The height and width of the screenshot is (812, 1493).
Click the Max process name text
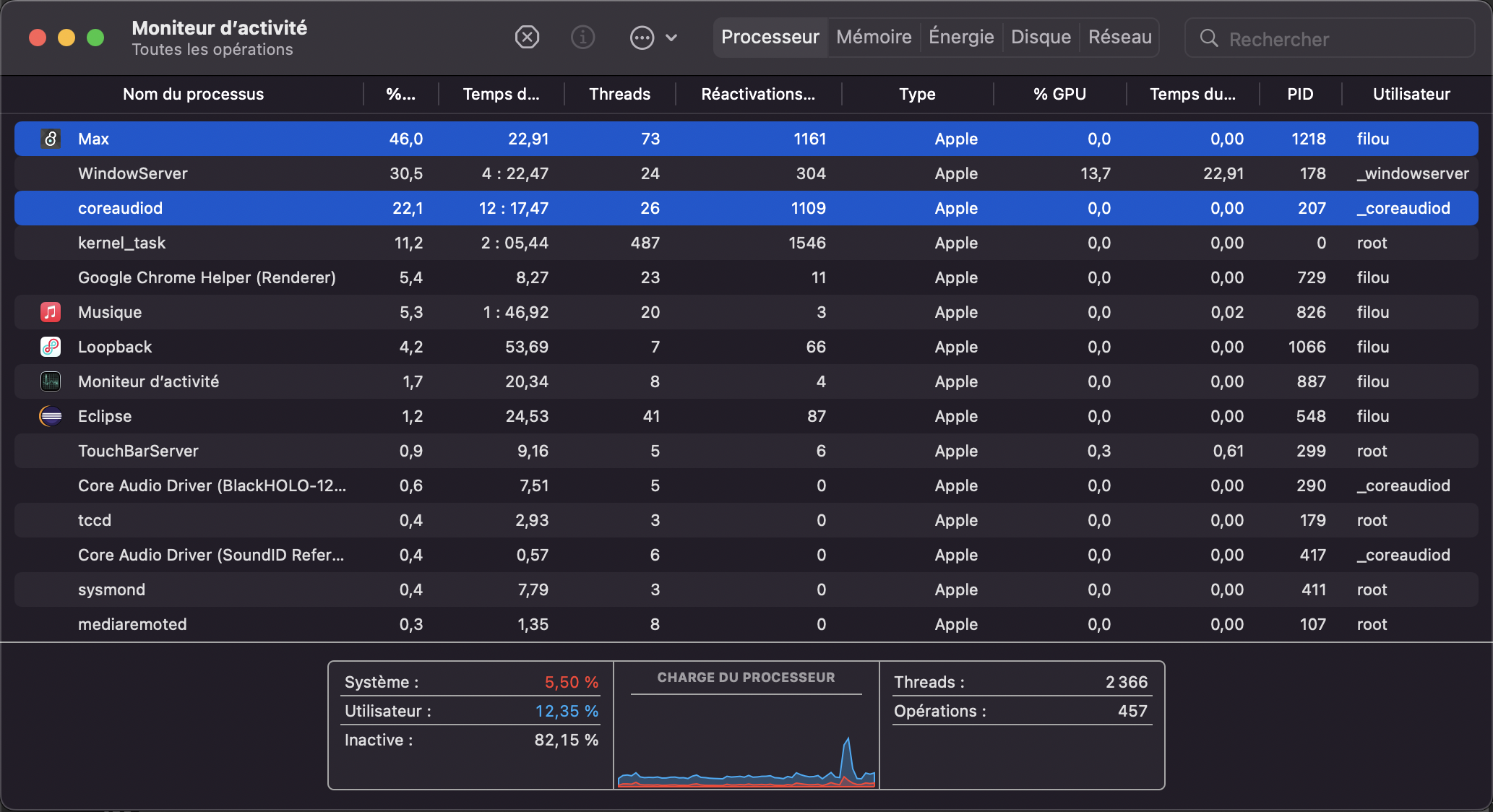coord(93,139)
